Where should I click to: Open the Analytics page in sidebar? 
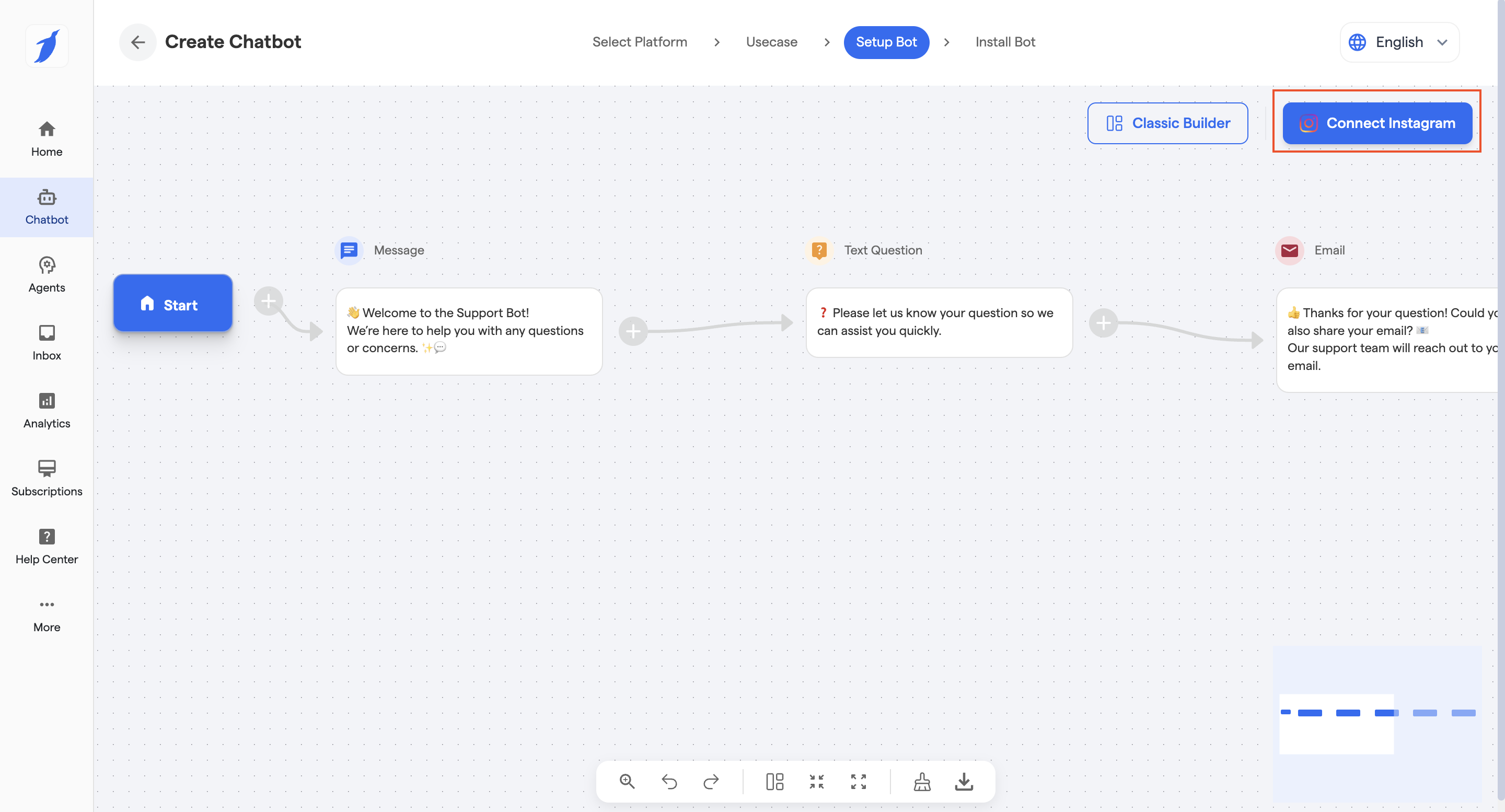pyautogui.click(x=47, y=411)
